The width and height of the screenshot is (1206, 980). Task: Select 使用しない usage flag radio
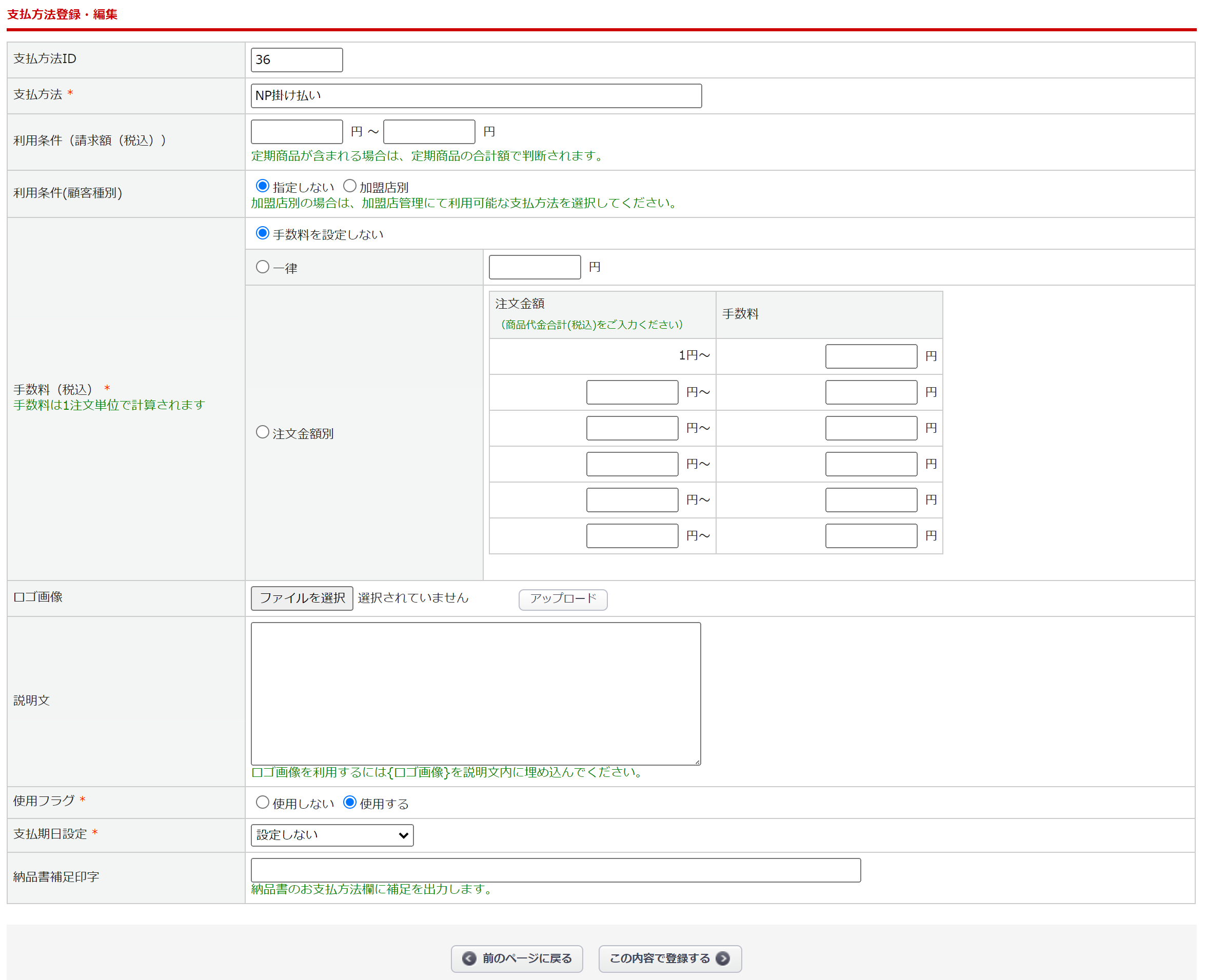click(263, 802)
